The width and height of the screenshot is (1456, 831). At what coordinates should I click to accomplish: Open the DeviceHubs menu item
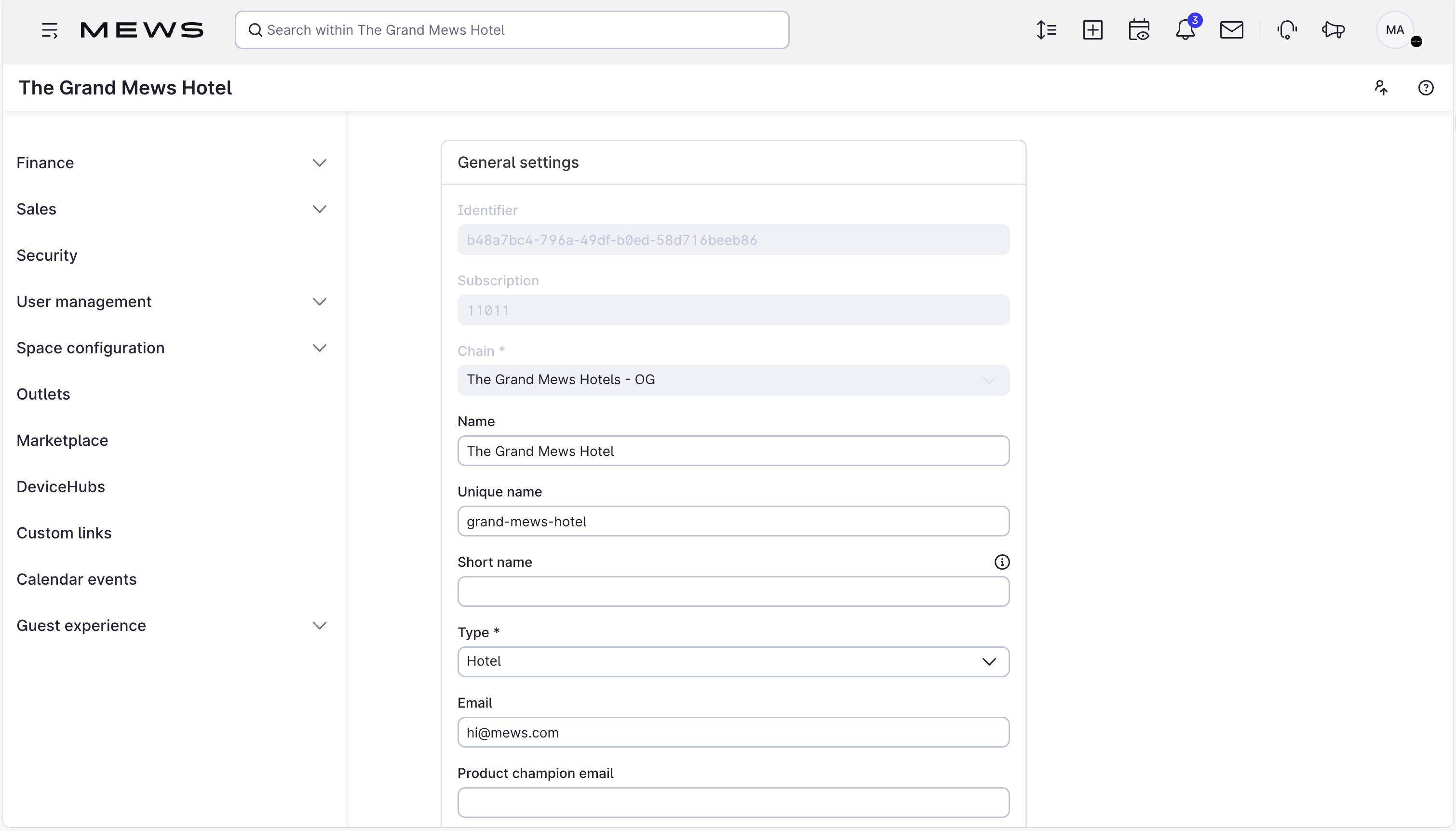point(60,487)
